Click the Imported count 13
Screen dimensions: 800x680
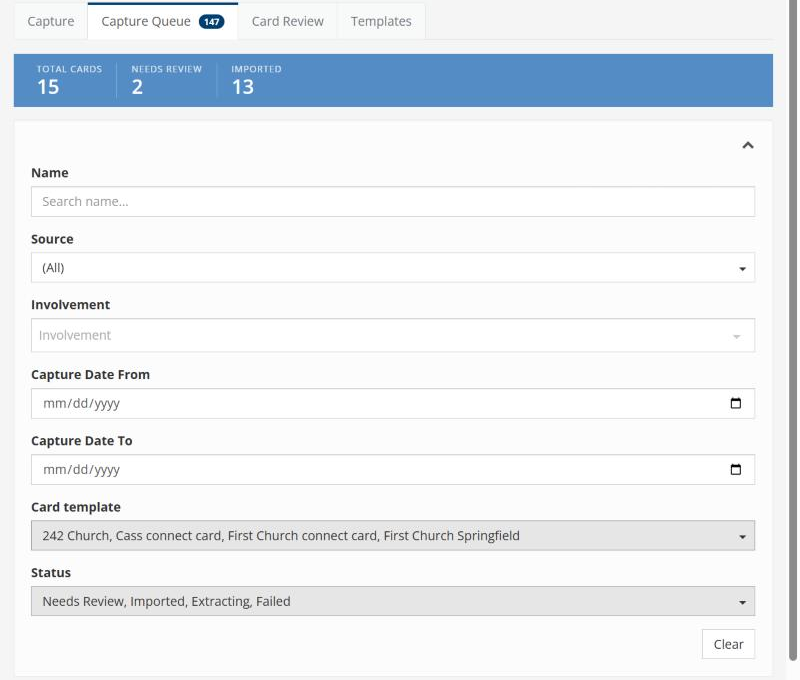pos(243,87)
